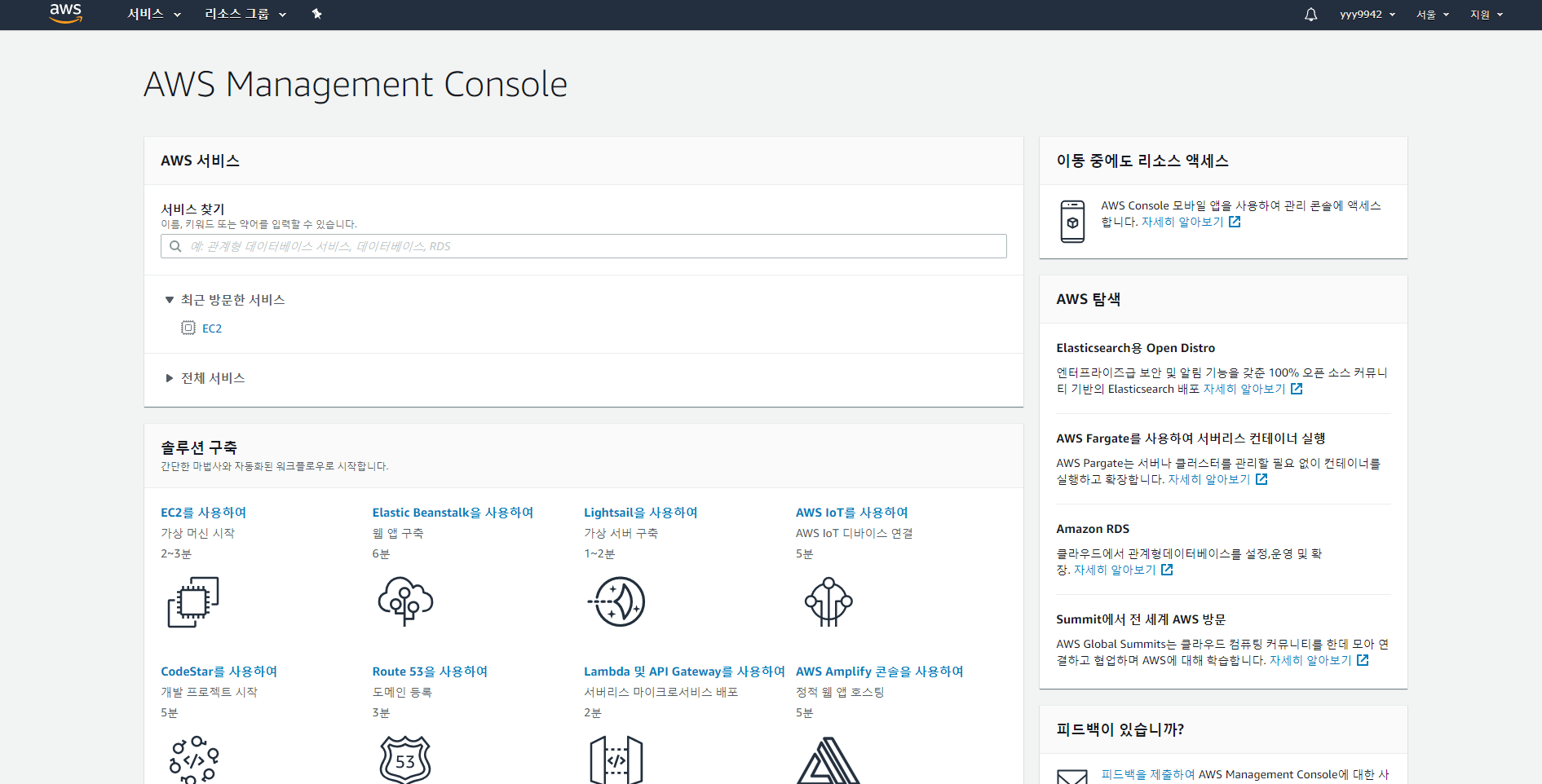Click external link icon beside mobile app link

(x=1235, y=222)
